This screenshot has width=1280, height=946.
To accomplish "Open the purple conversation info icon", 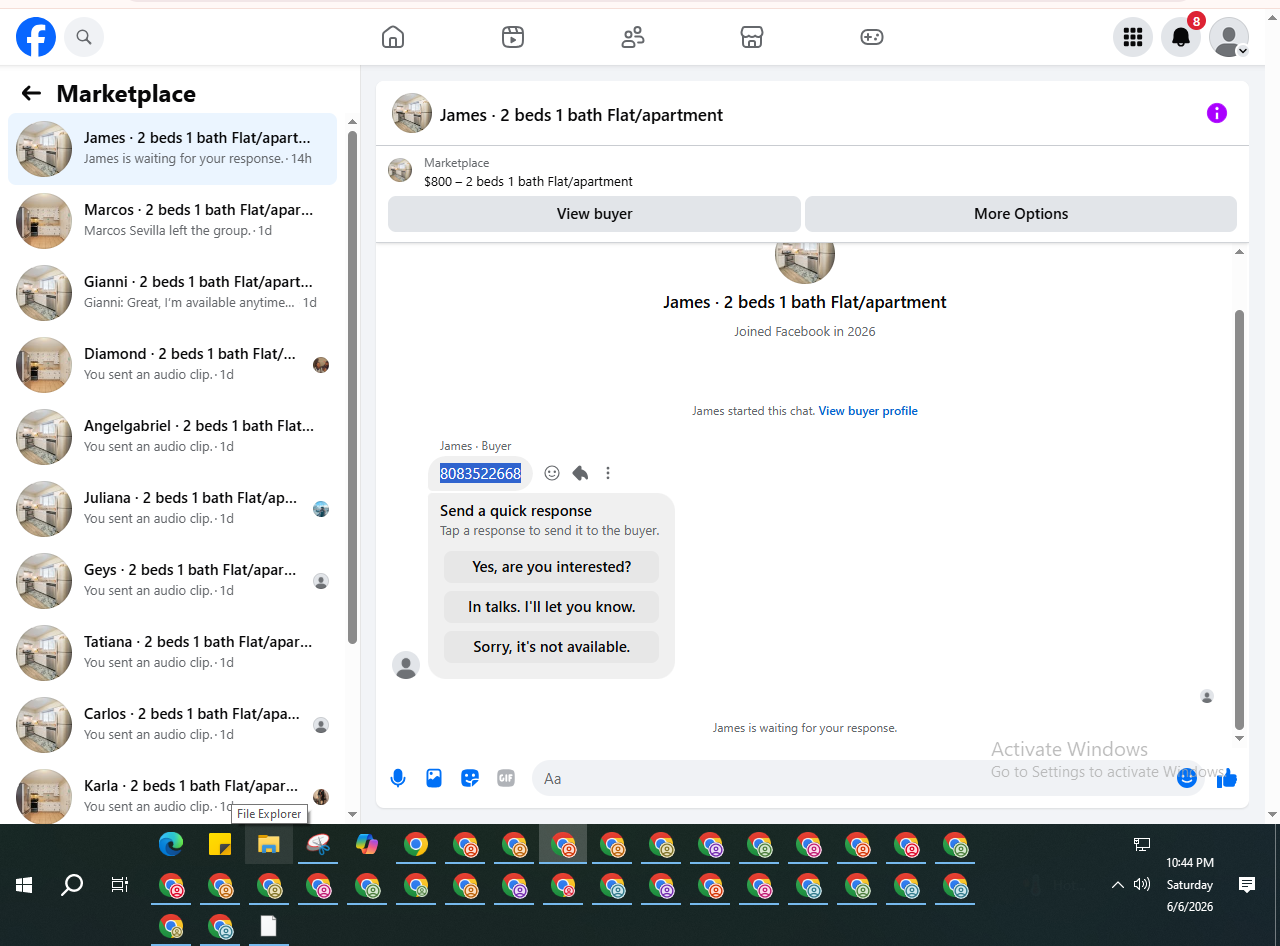I will coord(1217,113).
